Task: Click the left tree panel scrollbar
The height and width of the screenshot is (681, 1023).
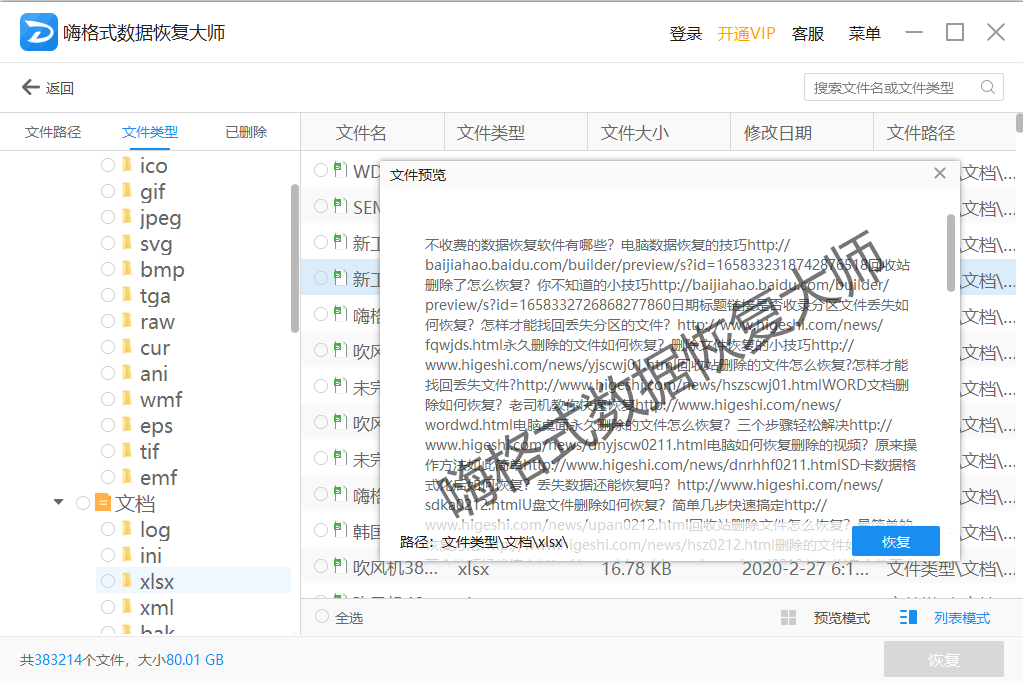Action: pos(295,258)
